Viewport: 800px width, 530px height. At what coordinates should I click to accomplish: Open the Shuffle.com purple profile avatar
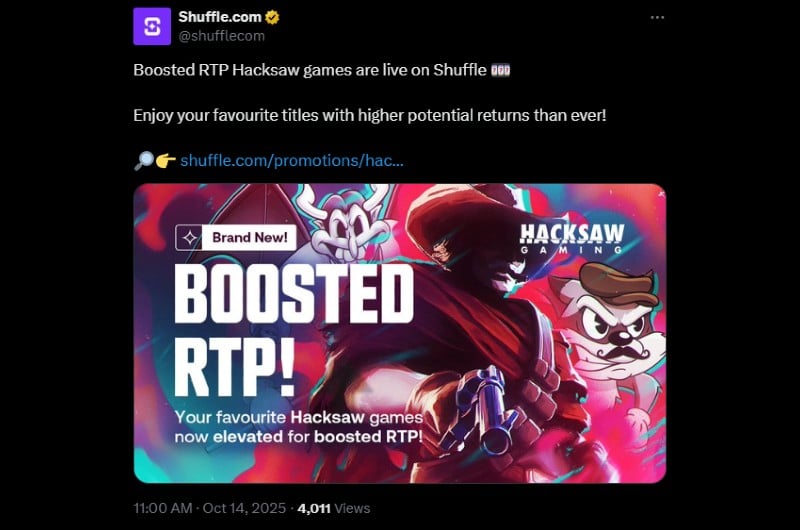pos(152,27)
